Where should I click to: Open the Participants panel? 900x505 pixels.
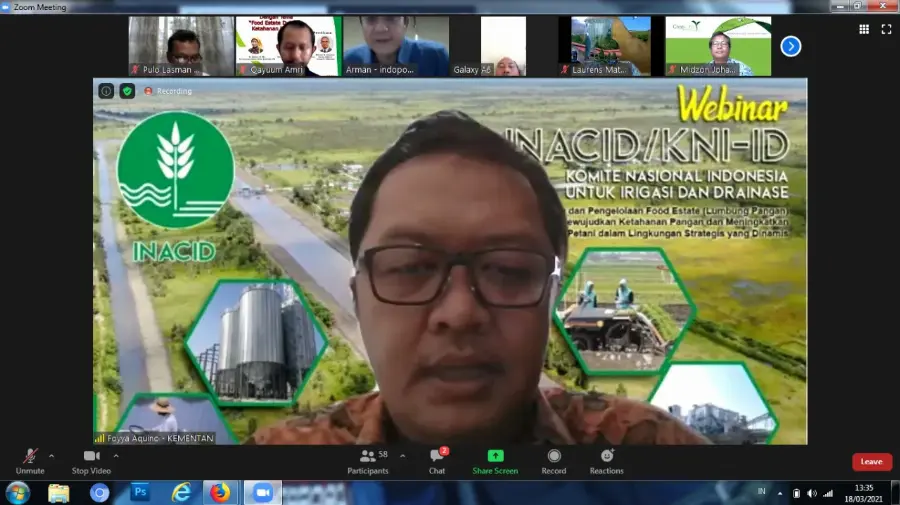click(368, 462)
